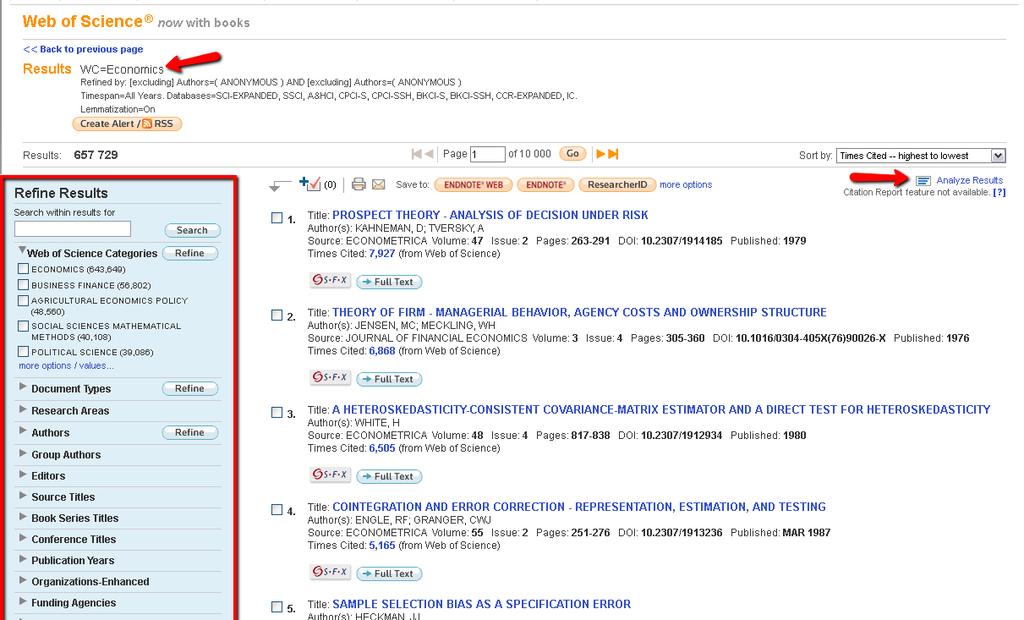The image size is (1024, 620).
Task: Add to marked list plus-check icon
Action: coord(310,184)
